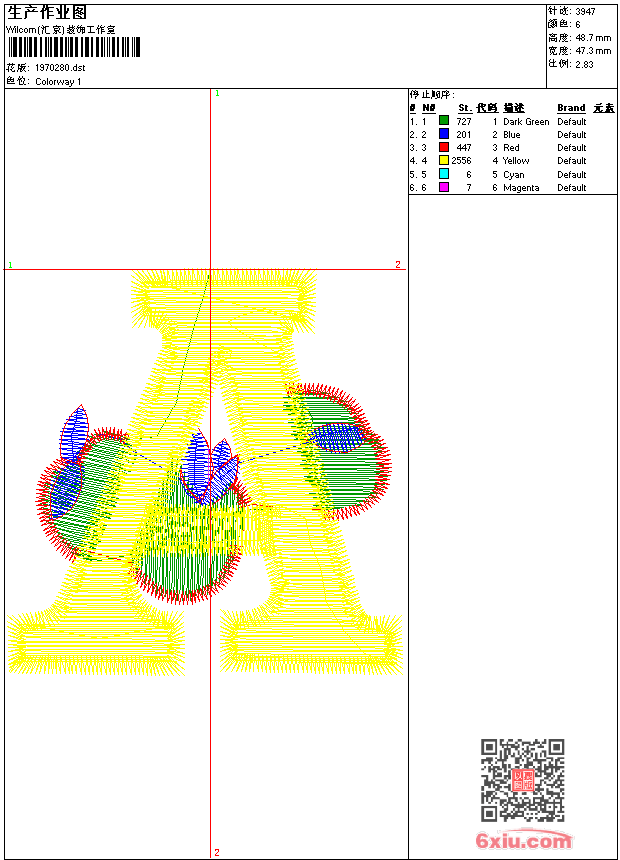Select the Dark Green description text
Screen dimensions: 620x860
coord(526,122)
